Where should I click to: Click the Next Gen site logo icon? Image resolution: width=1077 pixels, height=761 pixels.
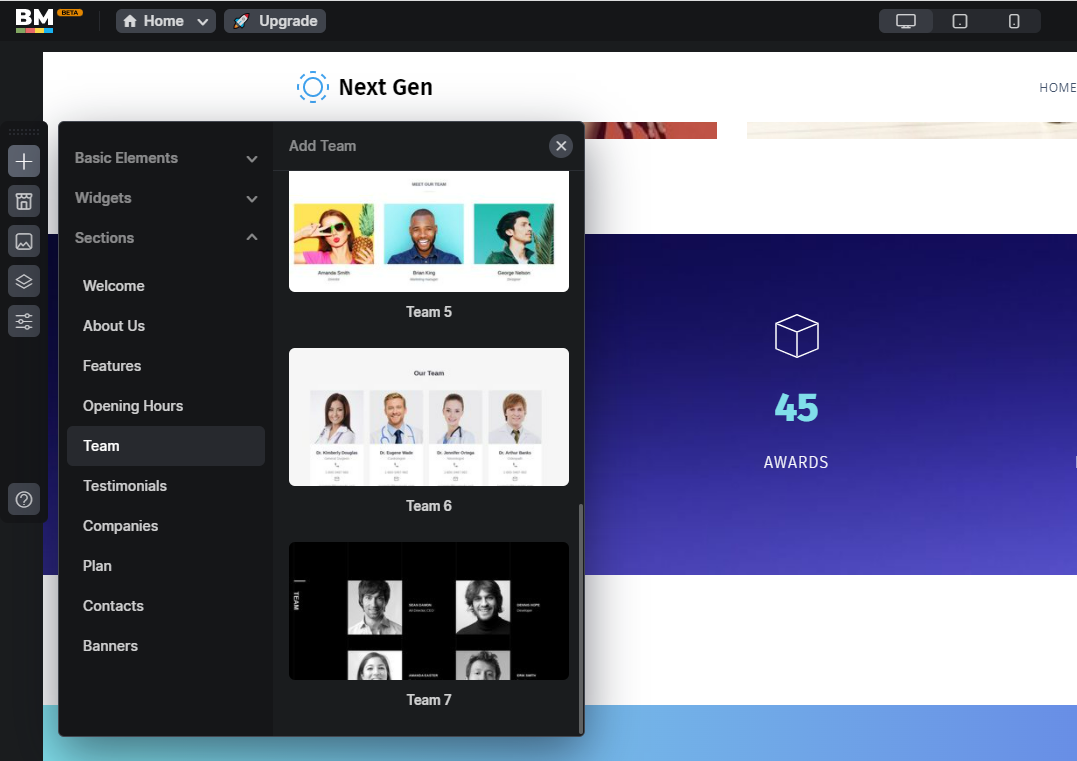pos(313,87)
